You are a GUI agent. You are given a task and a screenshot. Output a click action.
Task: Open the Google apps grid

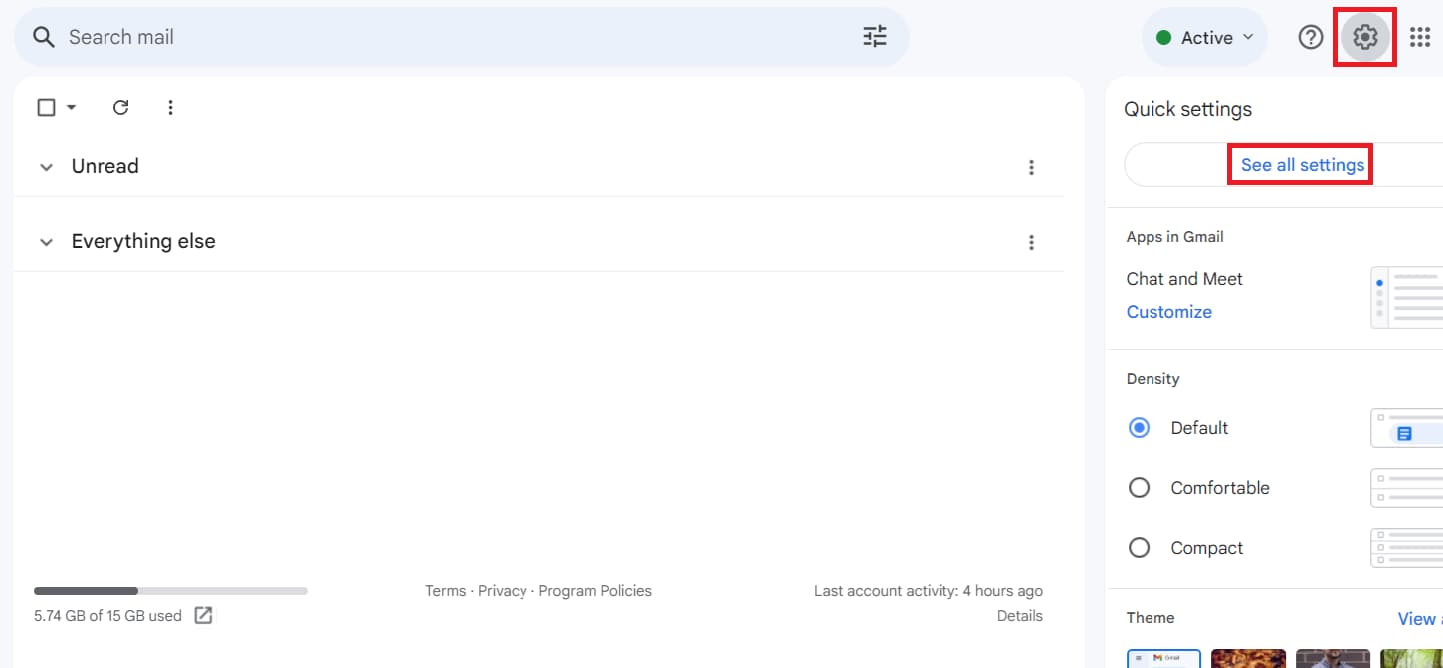point(1420,37)
